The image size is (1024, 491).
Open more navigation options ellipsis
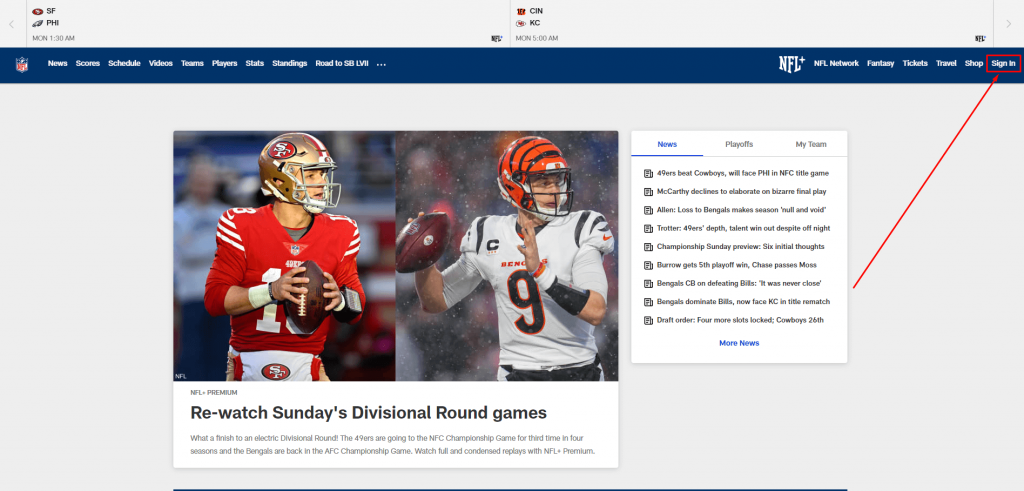pos(381,64)
